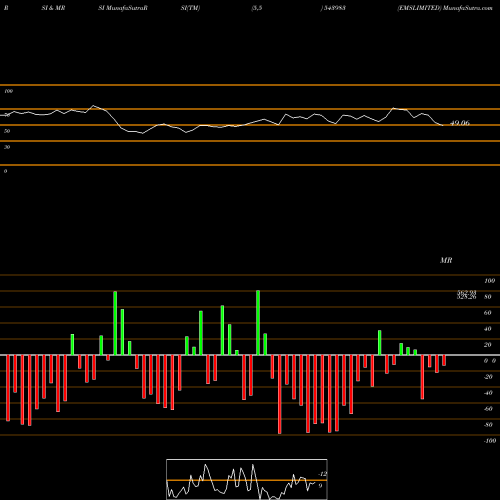500x500 pixels.
Task: Click the "(5,5" parameter text in header
Action: [257, 8]
